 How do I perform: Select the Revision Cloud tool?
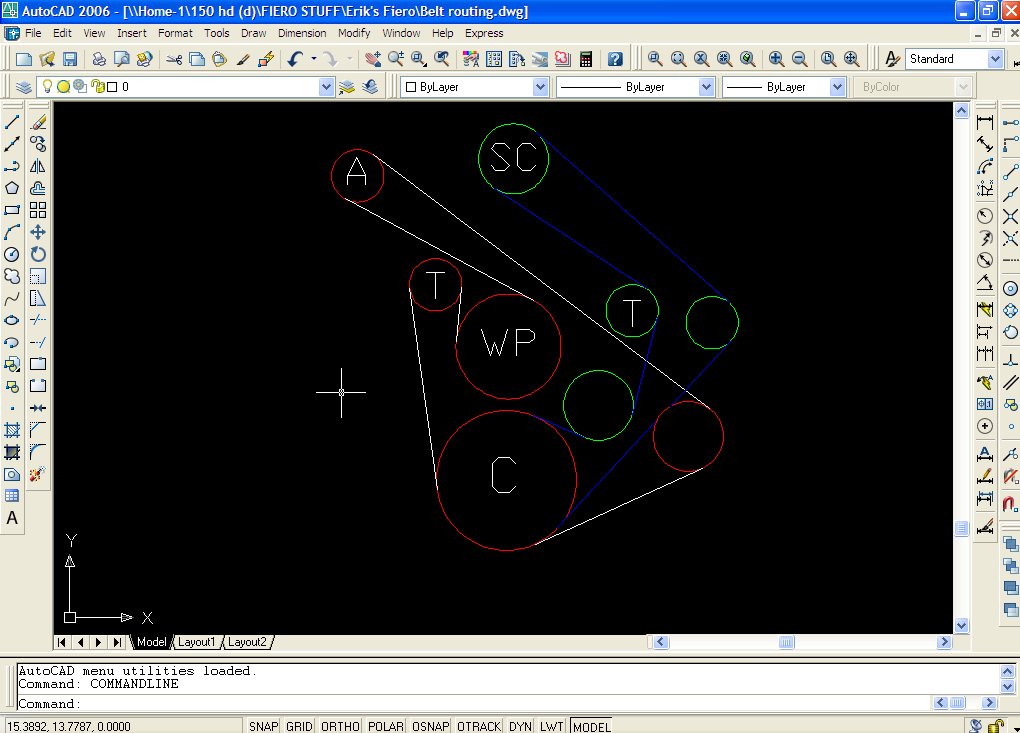coord(12,276)
